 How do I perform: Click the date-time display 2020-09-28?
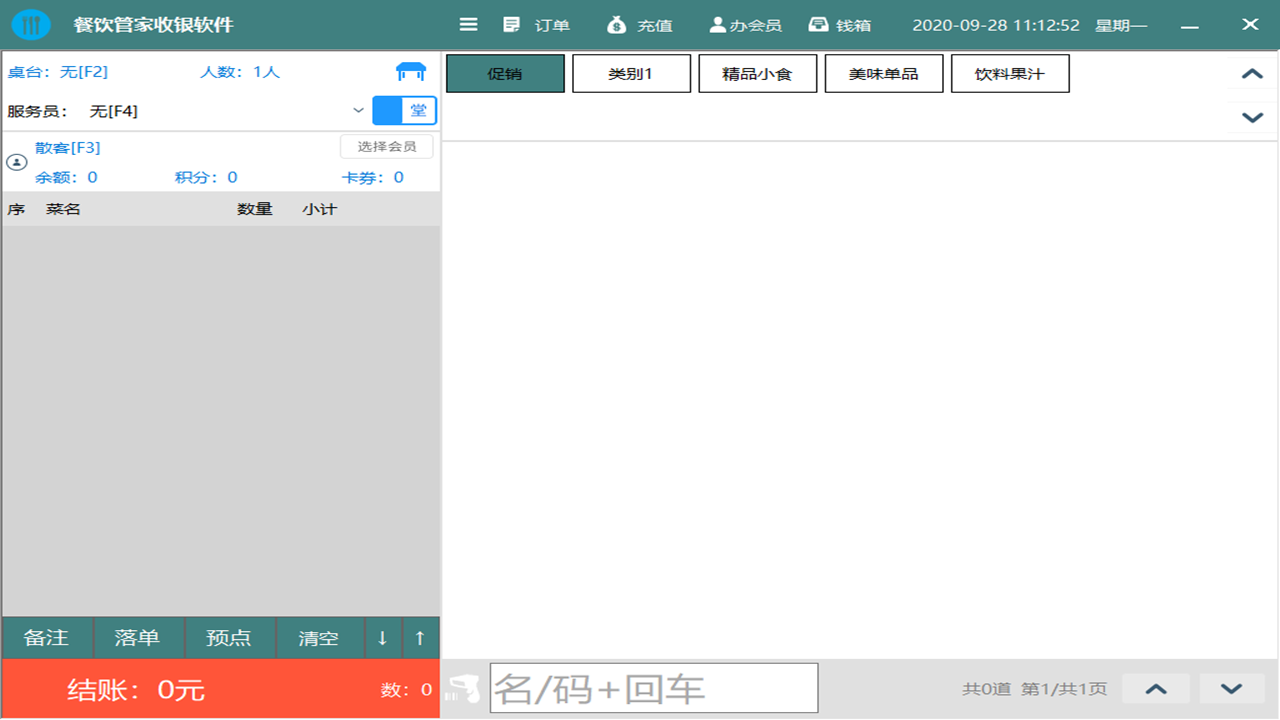tap(996, 25)
